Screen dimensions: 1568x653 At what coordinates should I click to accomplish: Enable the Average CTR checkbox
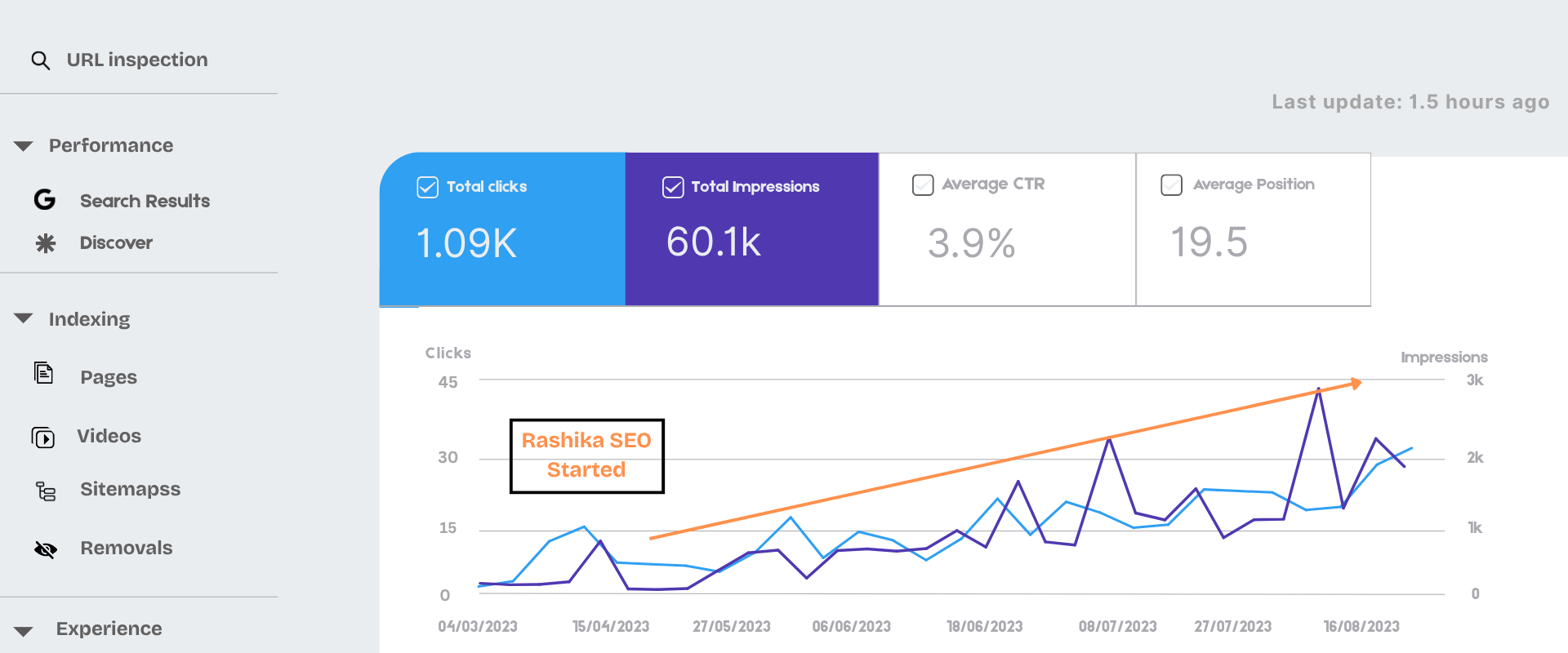[923, 185]
